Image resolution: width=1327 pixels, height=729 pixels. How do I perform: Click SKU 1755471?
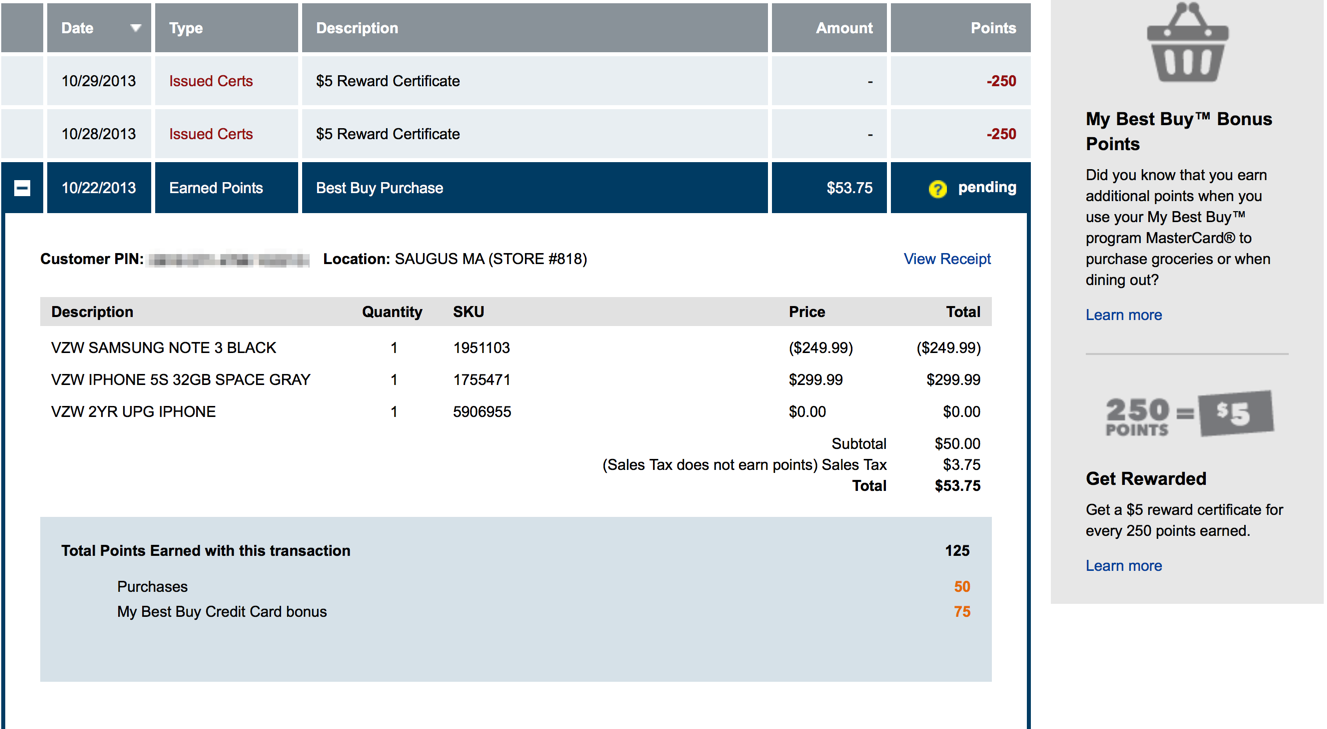(481, 380)
